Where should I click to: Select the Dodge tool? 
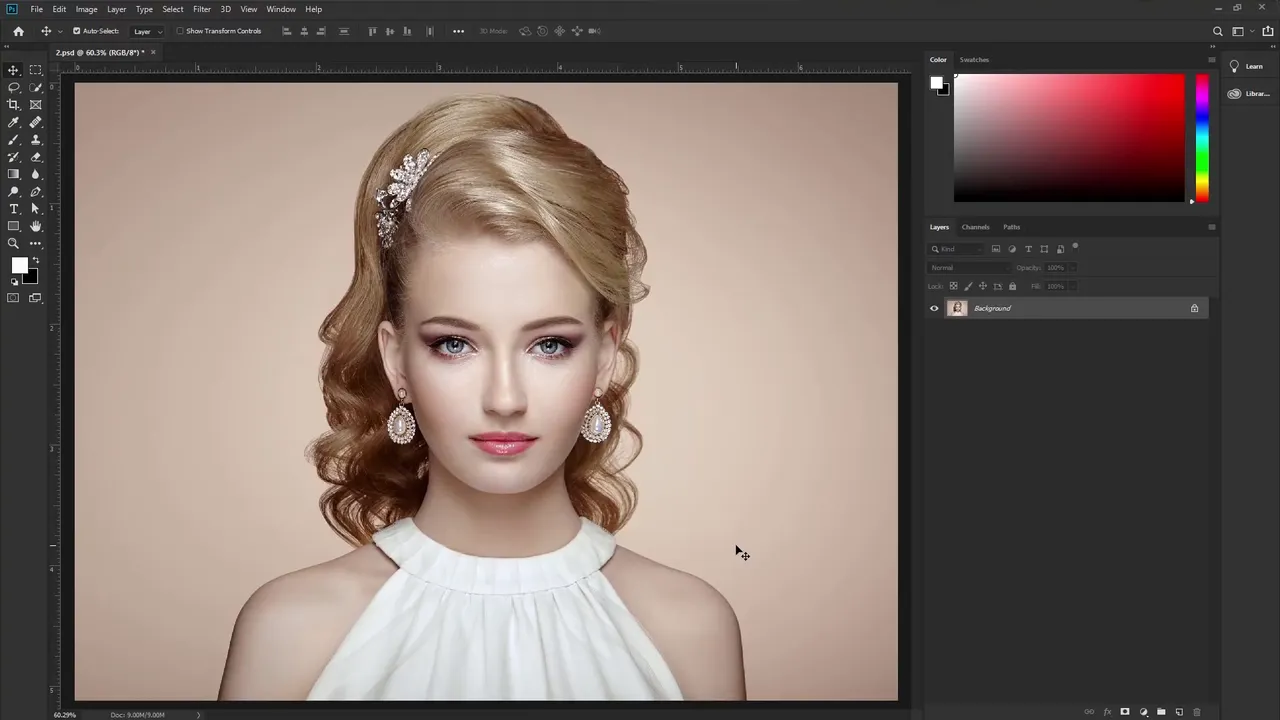(x=14, y=192)
